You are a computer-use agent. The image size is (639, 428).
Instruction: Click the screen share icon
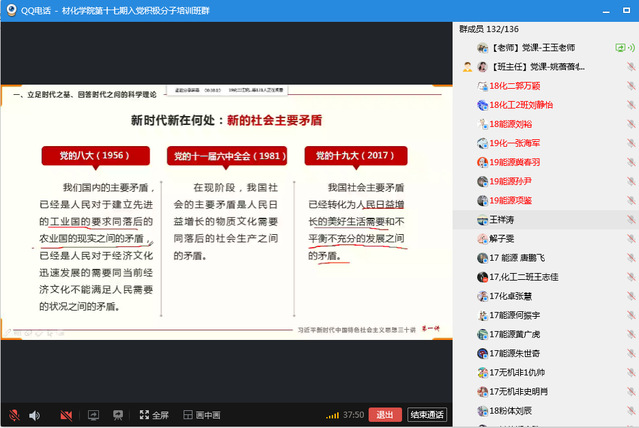pyautogui.click(x=93, y=414)
